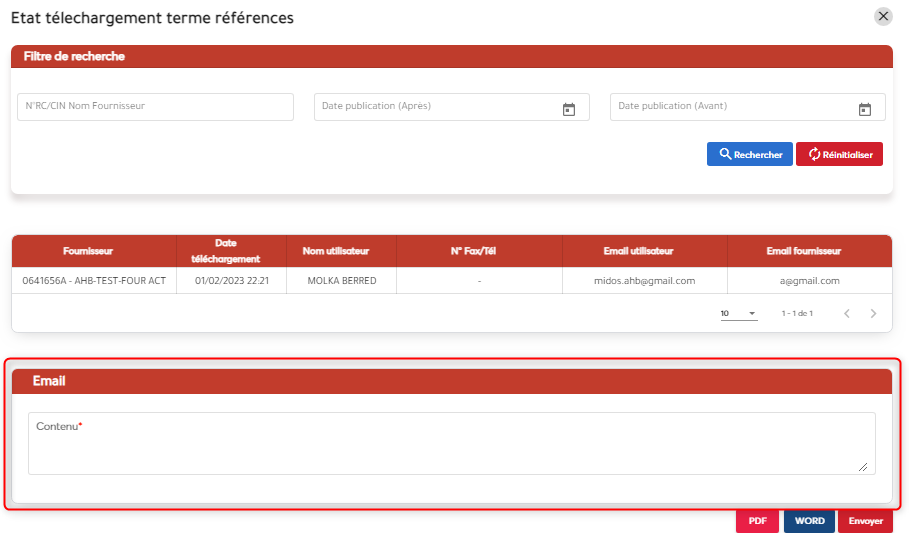Sort by Fournisseur column header

94,251
